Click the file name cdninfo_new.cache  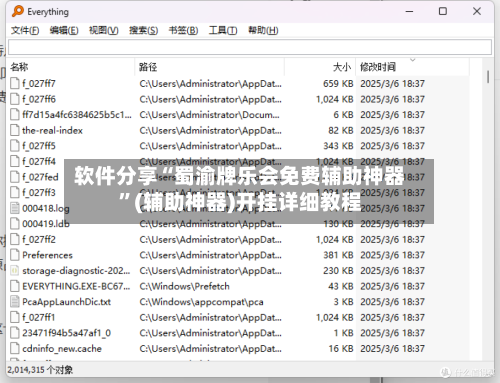pos(62,348)
